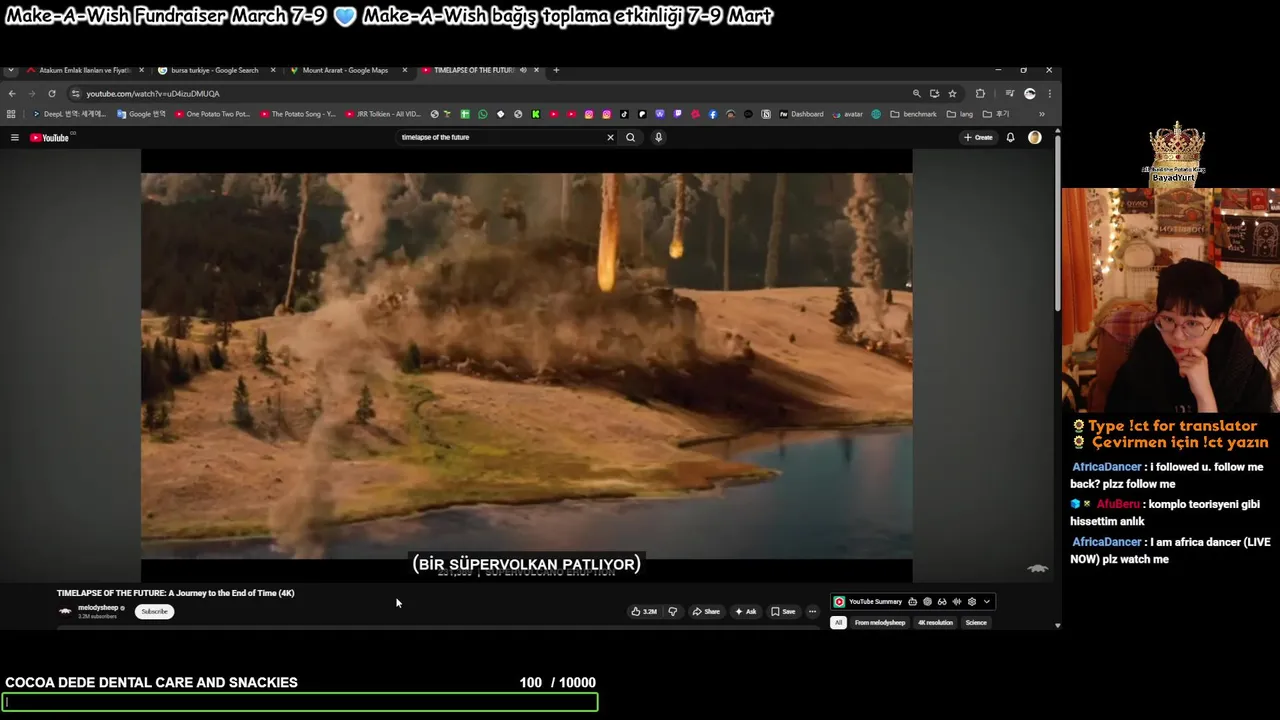
Task: Select the 4K resolution filter chip
Action: tap(936, 623)
